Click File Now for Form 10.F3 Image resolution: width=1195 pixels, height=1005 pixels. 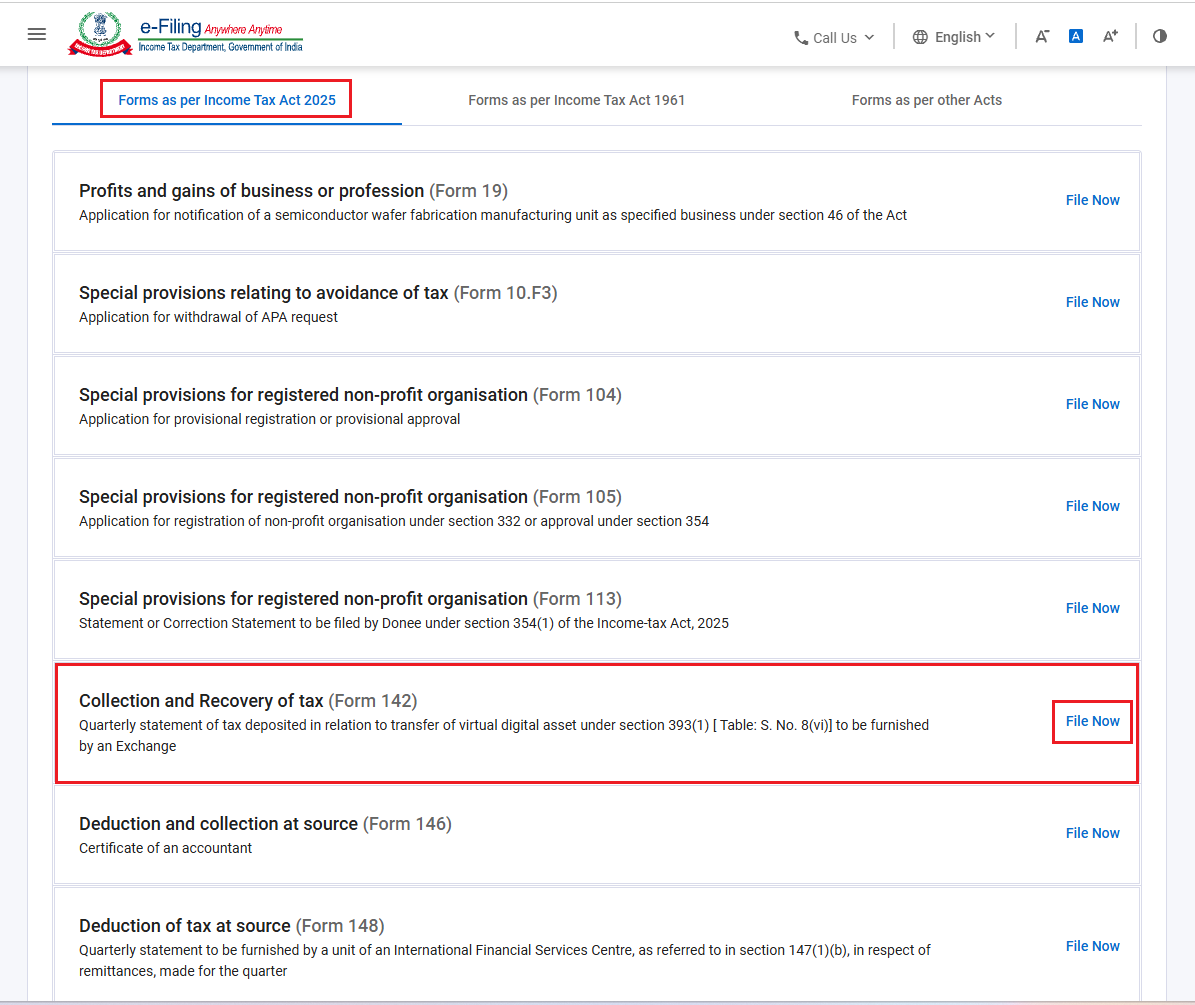(1092, 302)
